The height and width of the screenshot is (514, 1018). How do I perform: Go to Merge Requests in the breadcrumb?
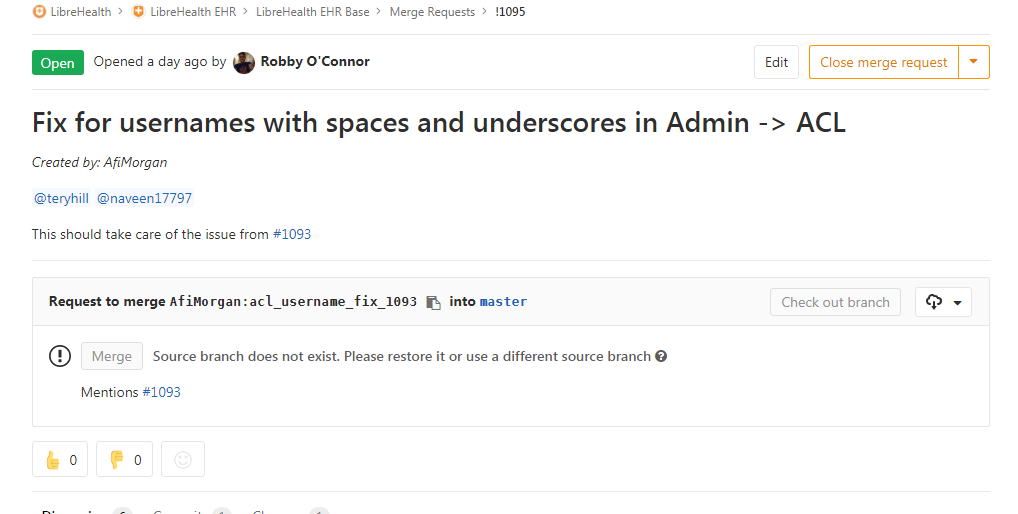(432, 12)
